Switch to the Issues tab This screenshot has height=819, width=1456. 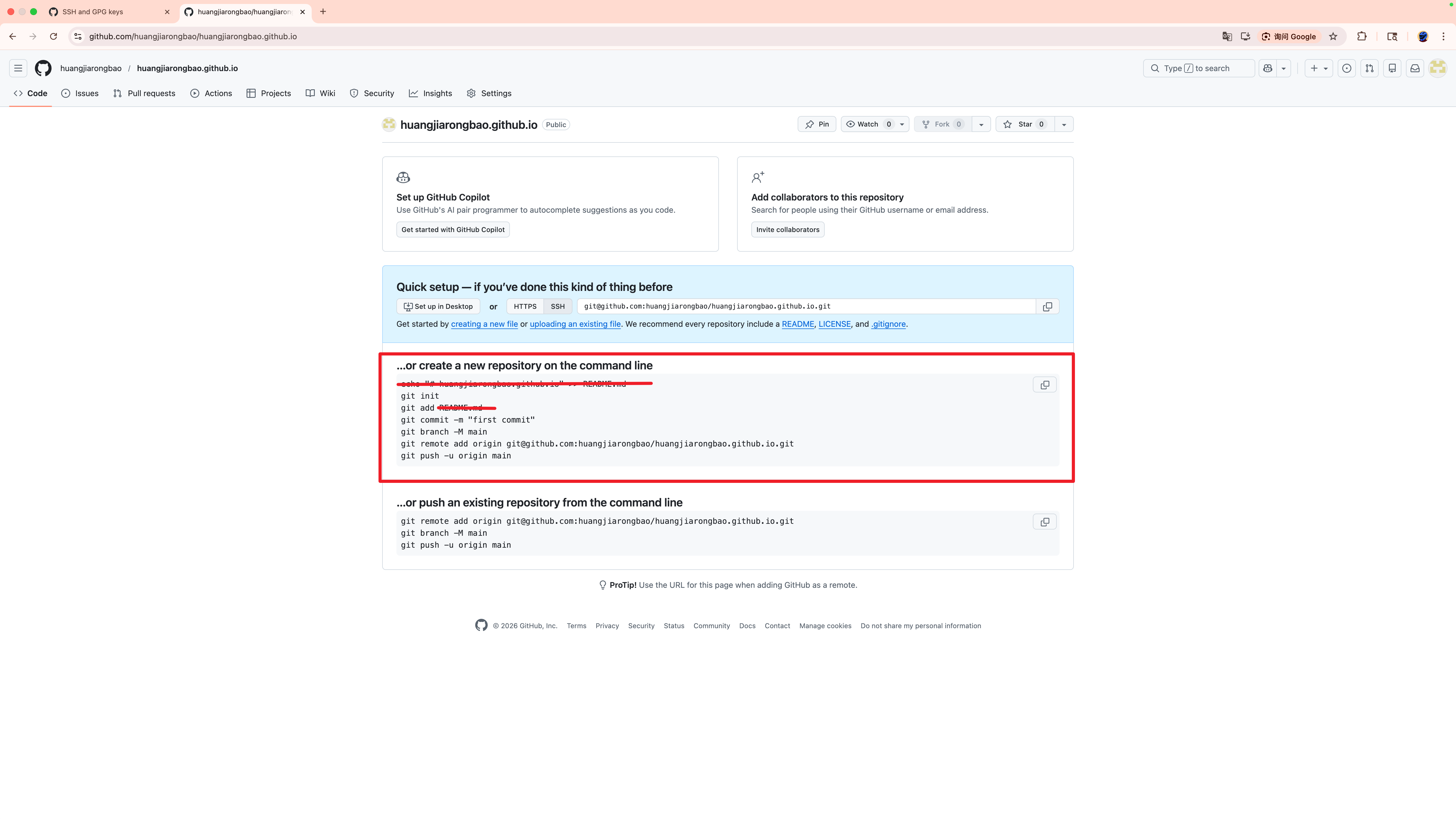click(80, 93)
